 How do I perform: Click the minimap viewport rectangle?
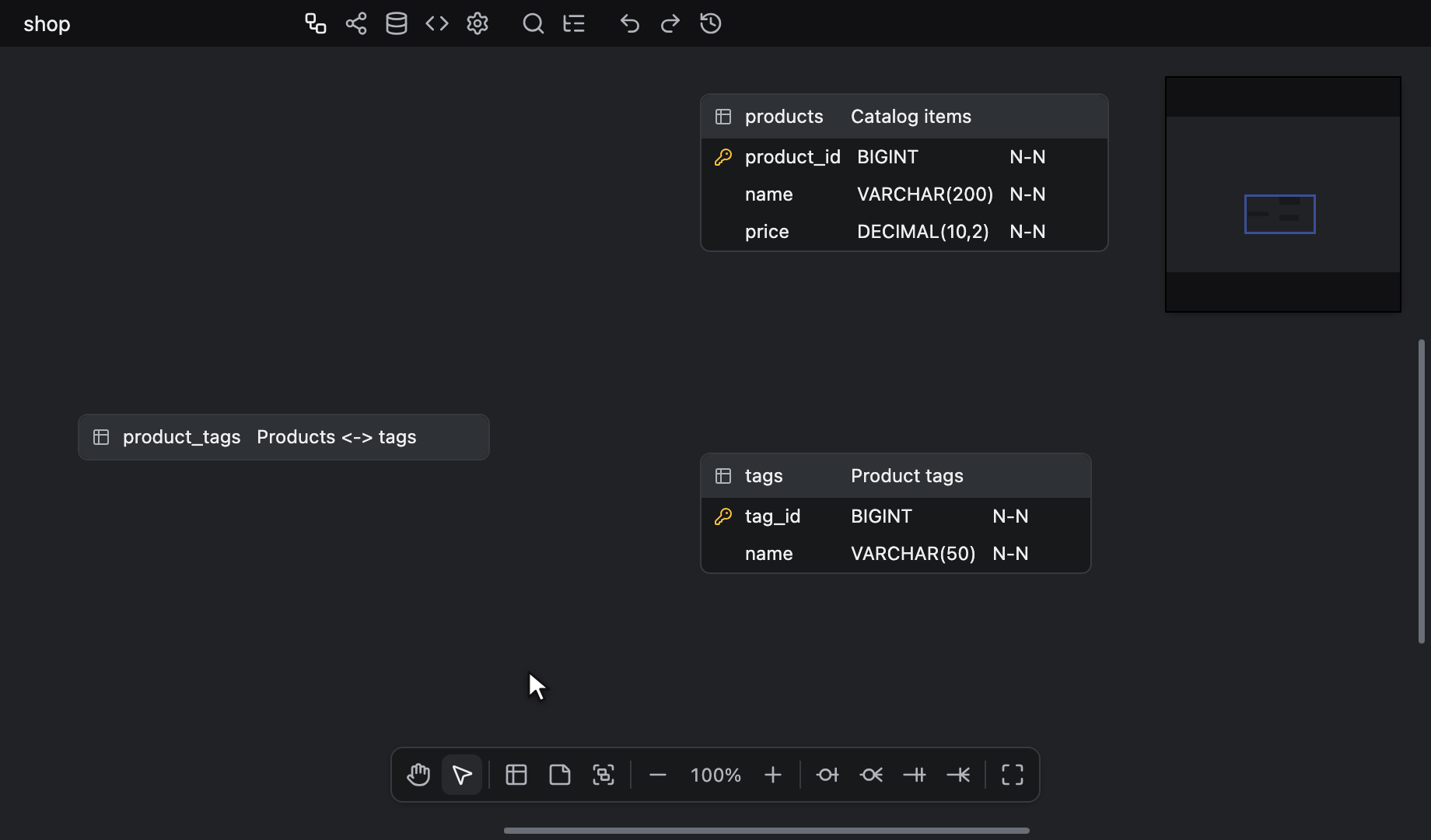click(1280, 214)
